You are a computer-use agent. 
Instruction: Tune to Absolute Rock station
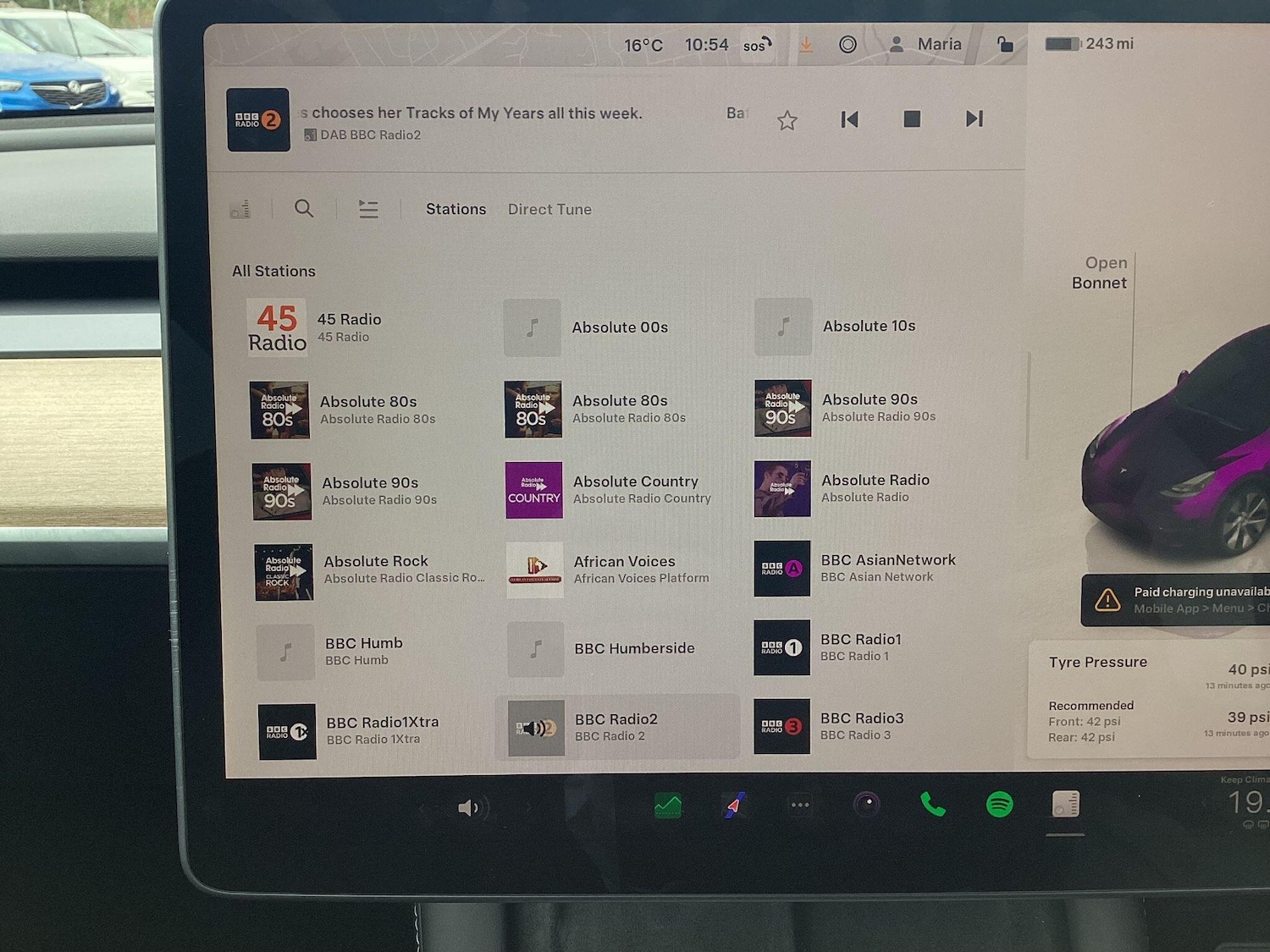[371, 572]
